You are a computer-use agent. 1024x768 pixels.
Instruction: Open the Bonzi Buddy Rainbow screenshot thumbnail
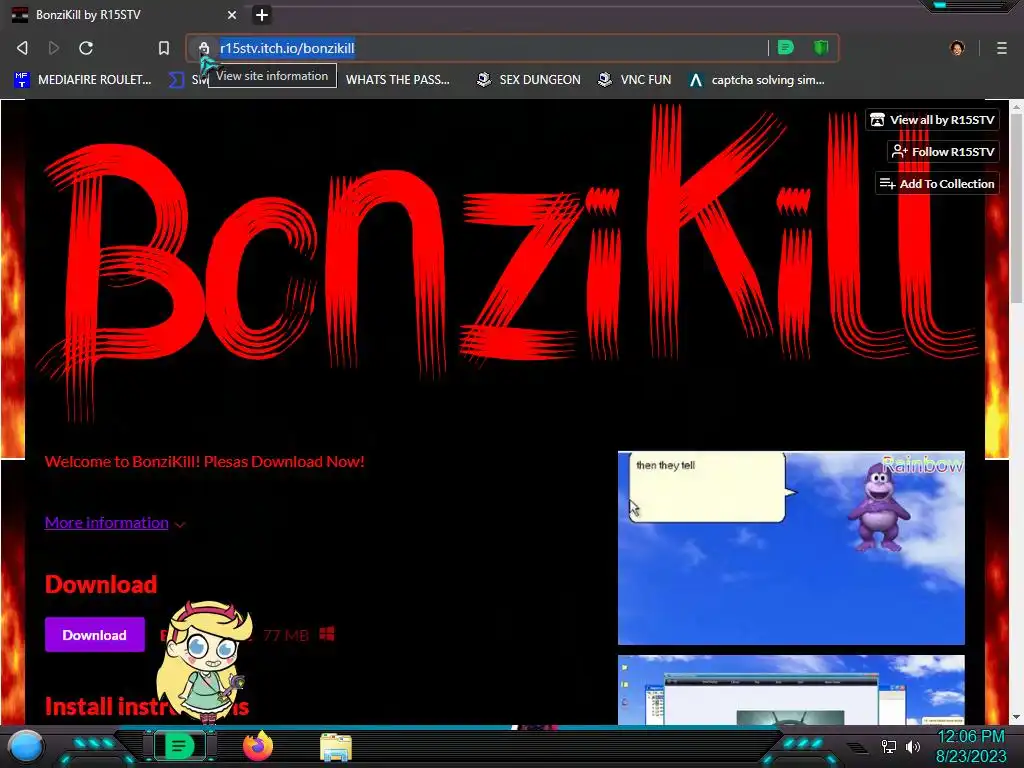pyautogui.click(x=791, y=548)
